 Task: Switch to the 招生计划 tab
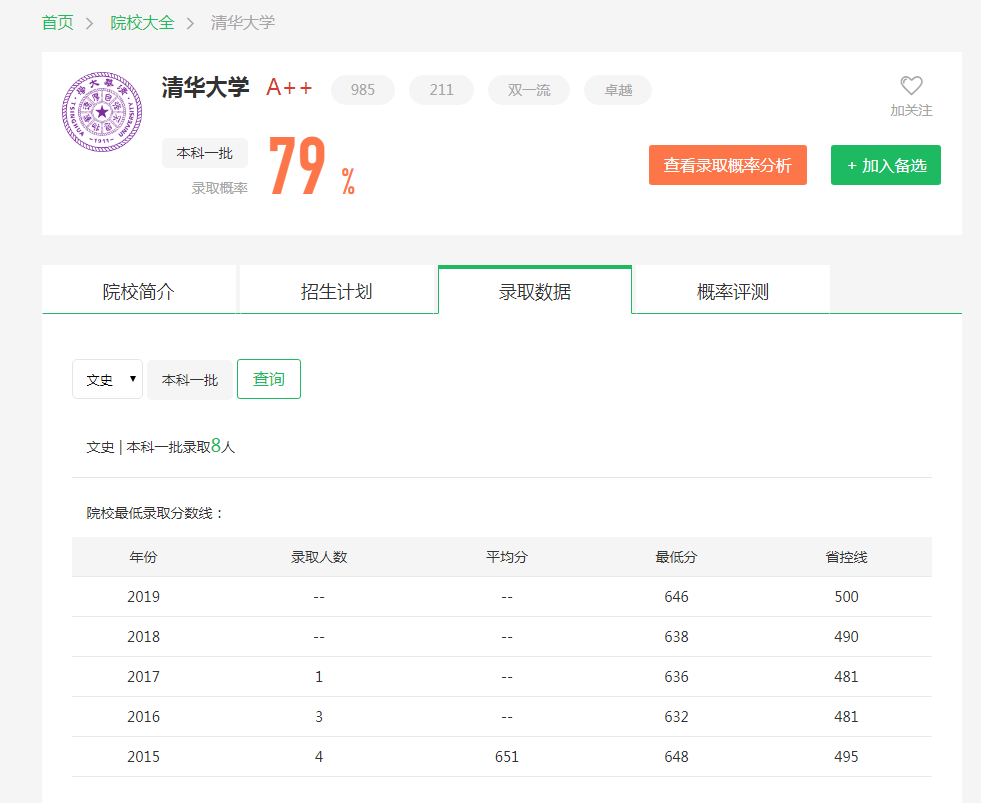pyautogui.click(x=337, y=291)
